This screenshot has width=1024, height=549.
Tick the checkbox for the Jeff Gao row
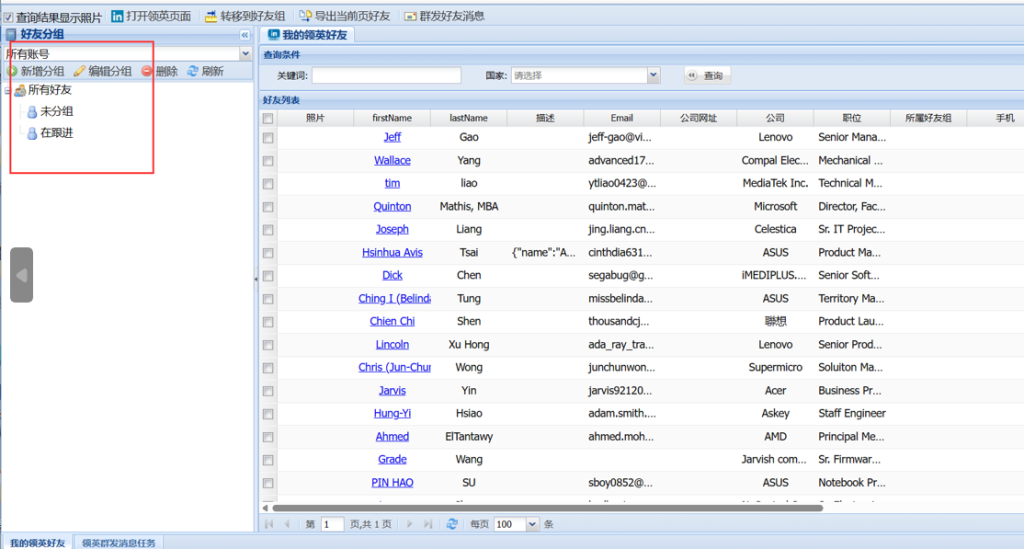pos(267,138)
